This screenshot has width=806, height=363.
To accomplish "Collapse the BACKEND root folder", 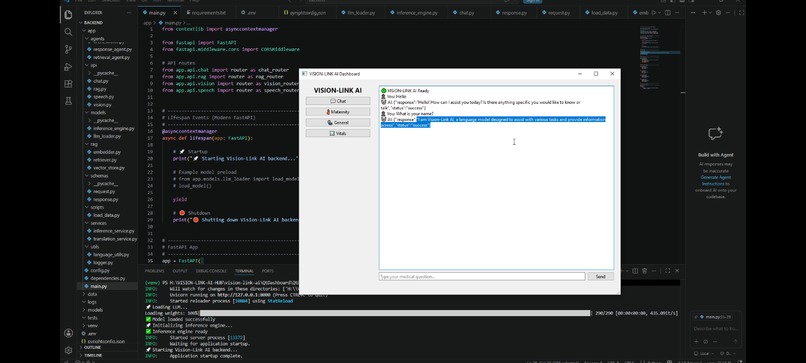I will (x=109, y=23).
